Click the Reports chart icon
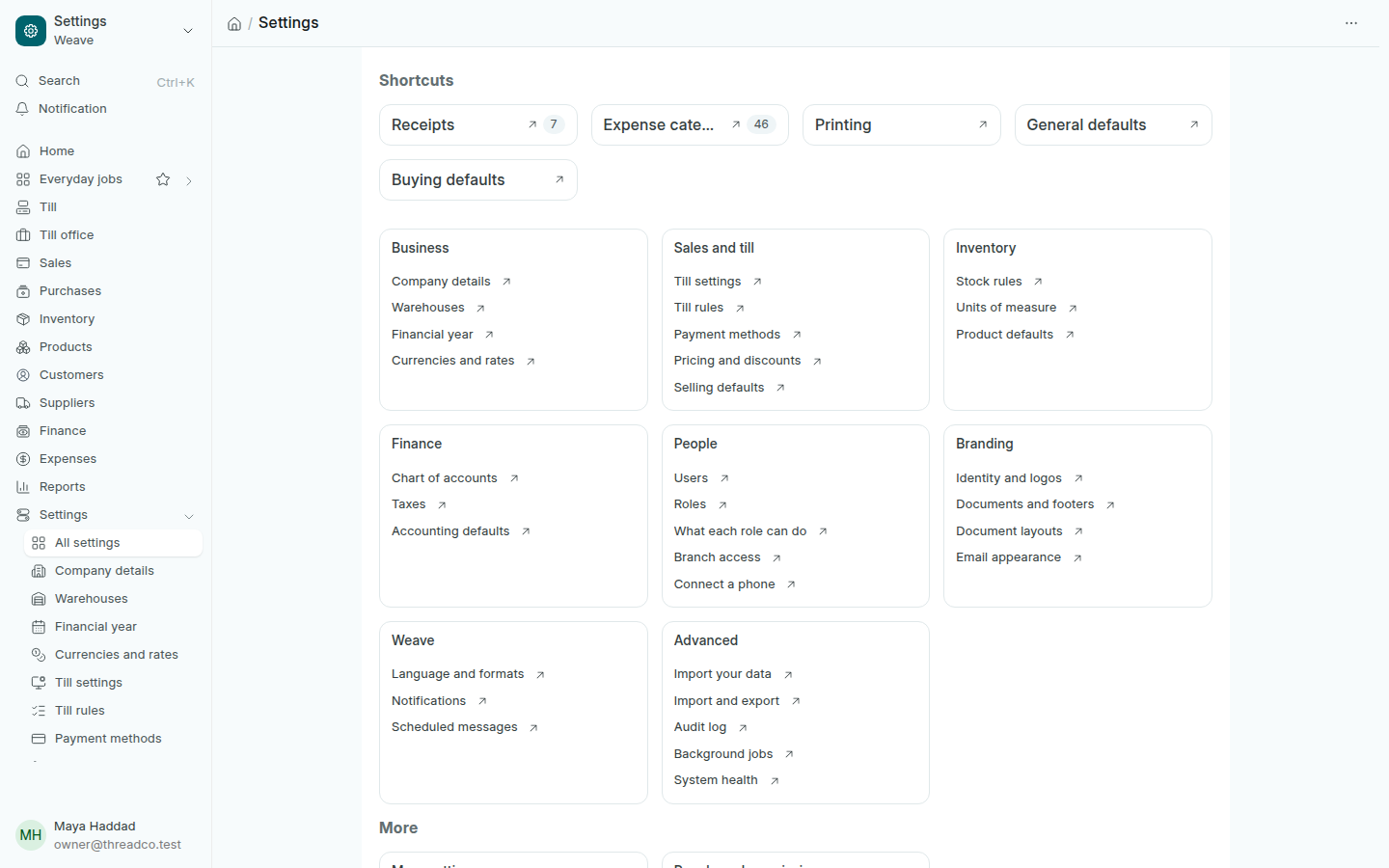The width and height of the screenshot is (1389, 868). tap(23, 487)
